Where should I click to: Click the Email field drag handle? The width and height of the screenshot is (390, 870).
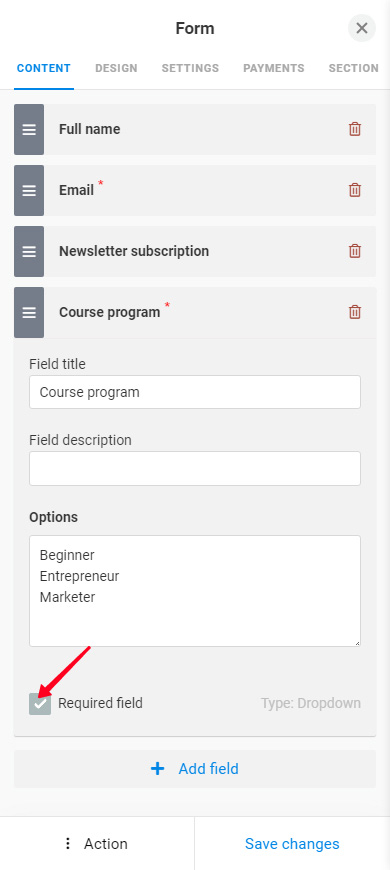29,190
